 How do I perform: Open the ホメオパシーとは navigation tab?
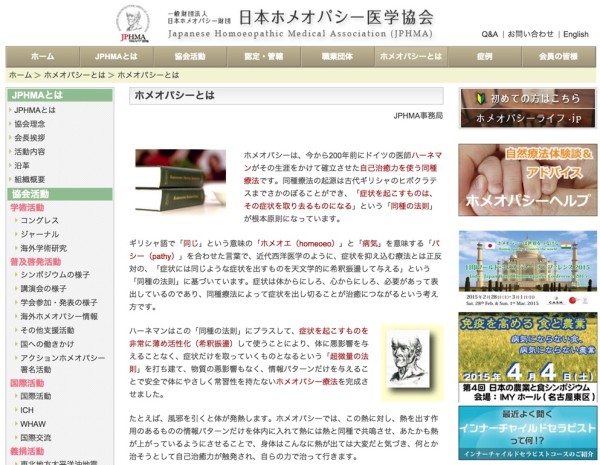pos(411,57)
